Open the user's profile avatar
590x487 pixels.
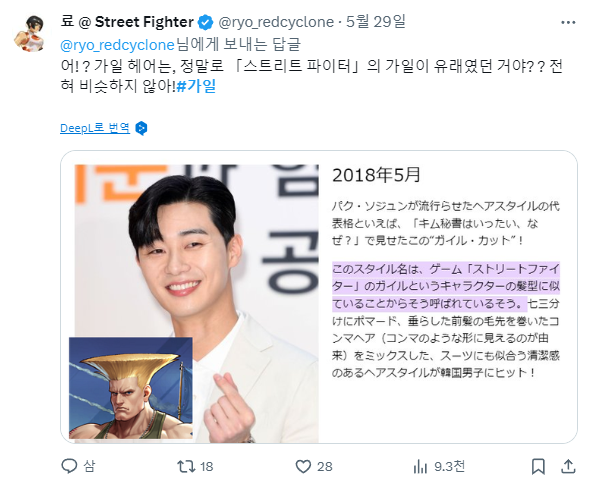tap(30, 33)
